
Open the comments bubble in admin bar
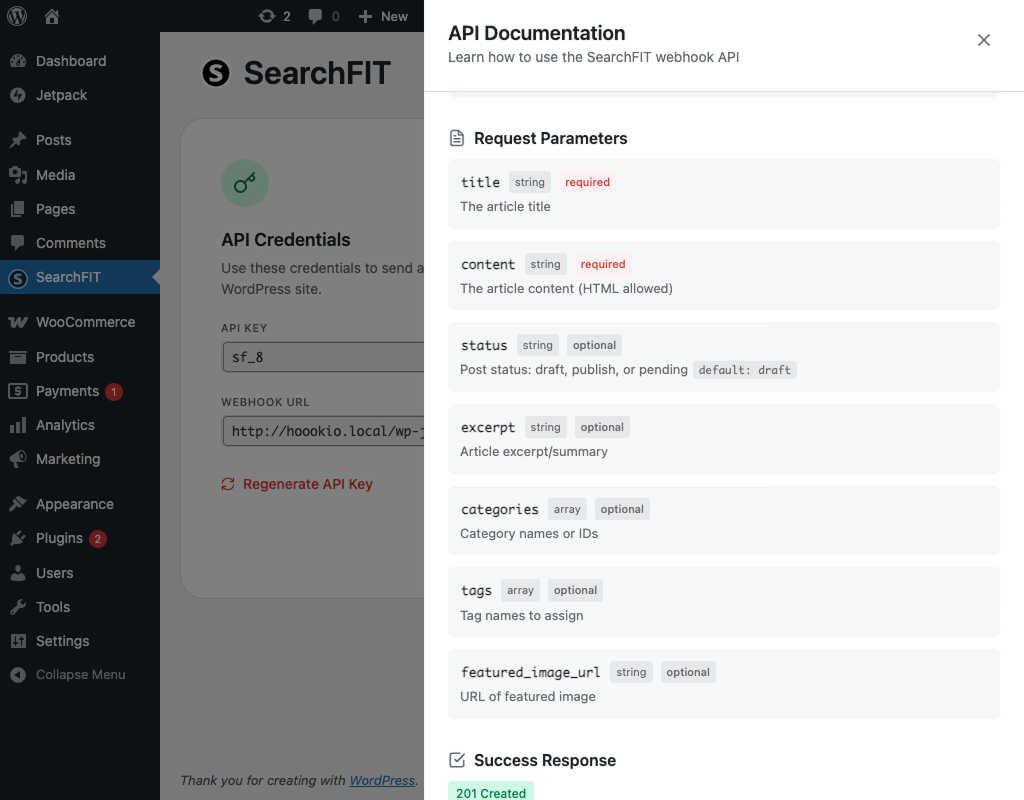(323, 16)
